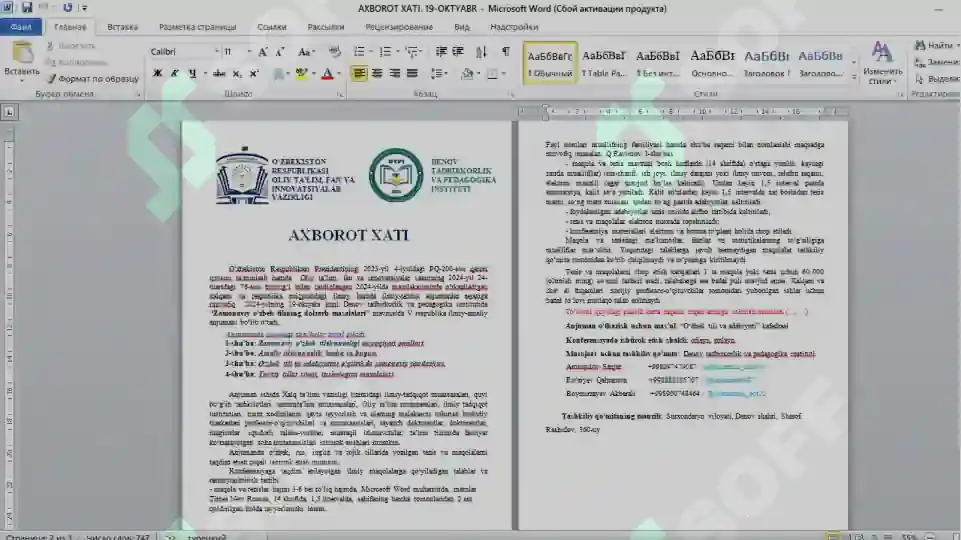The height and width of the screenshot is (540, 961).
Task: Apply the yellow text highlight color
Action: click(x=301, y=74)
